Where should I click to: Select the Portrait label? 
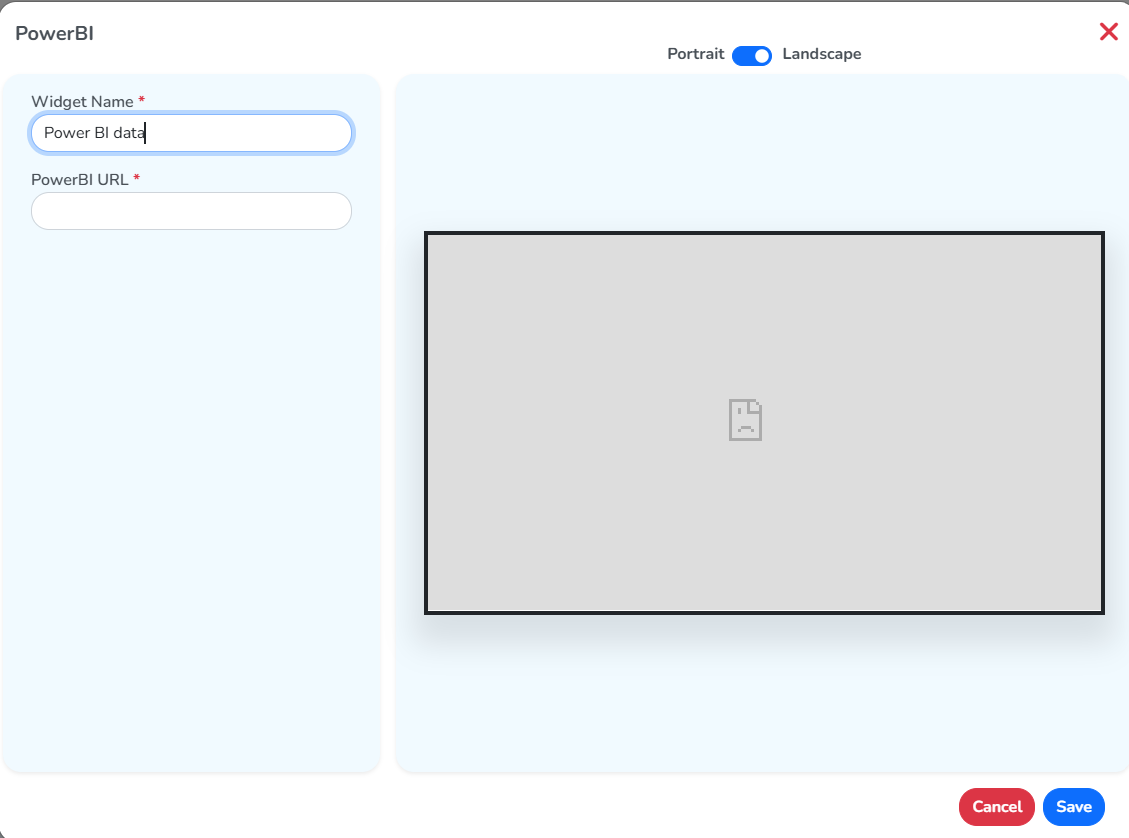coord(696,54)
